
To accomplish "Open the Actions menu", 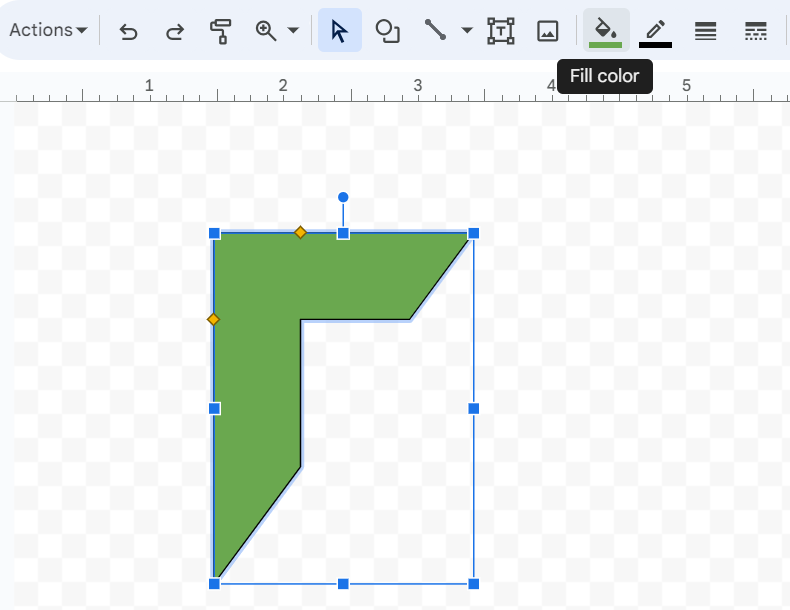I will click(x=48, y=30).
